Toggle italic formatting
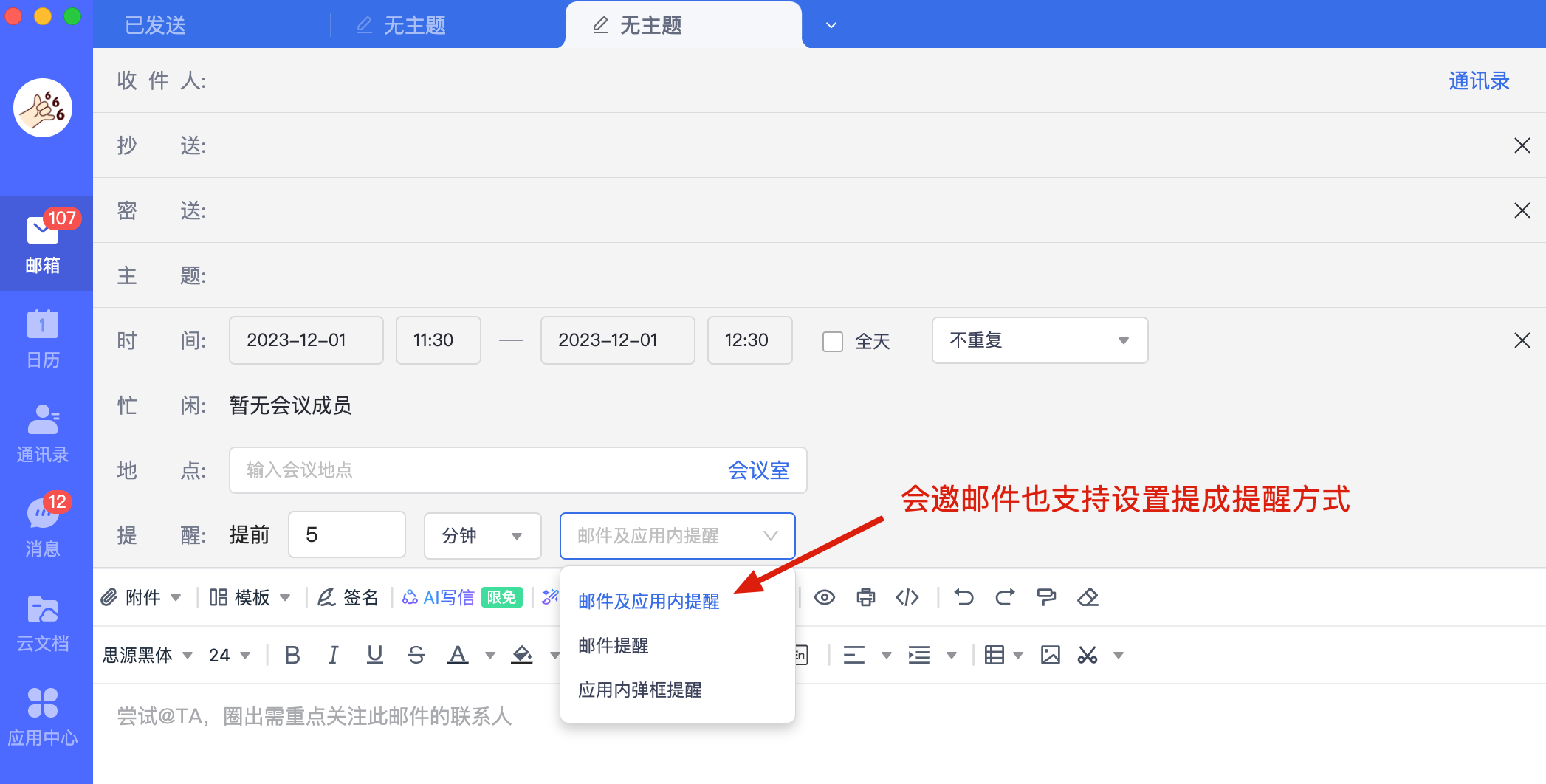 click(x=334, y=655)
